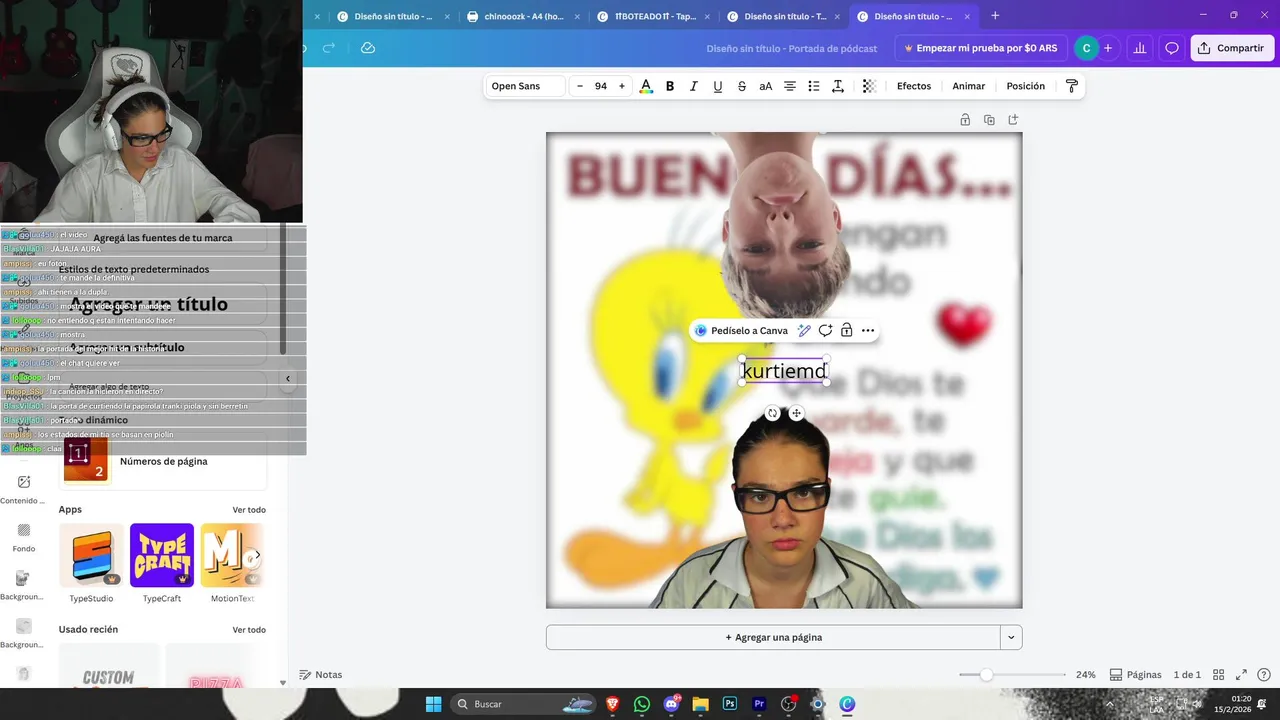Click Compartir button

point(1232,48)
